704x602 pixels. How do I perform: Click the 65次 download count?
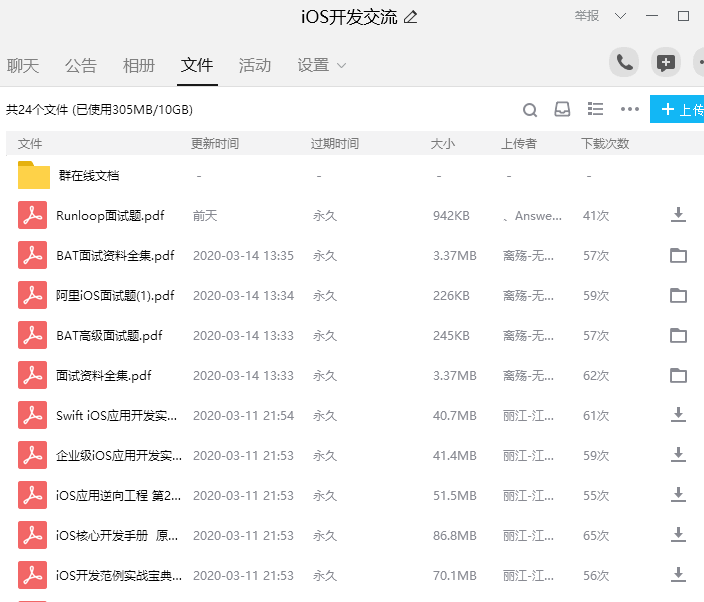click(596, 536)
